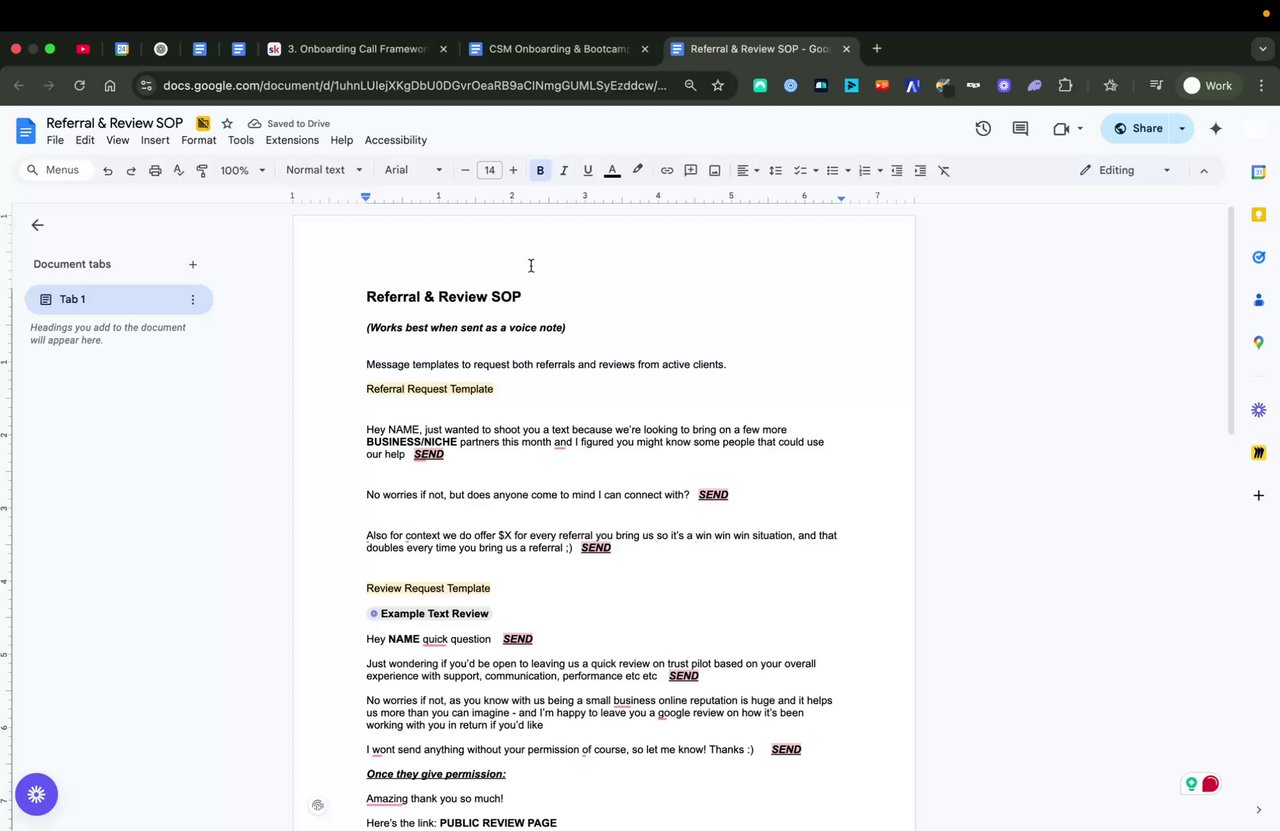Open the Insert menu

(155, 141)
